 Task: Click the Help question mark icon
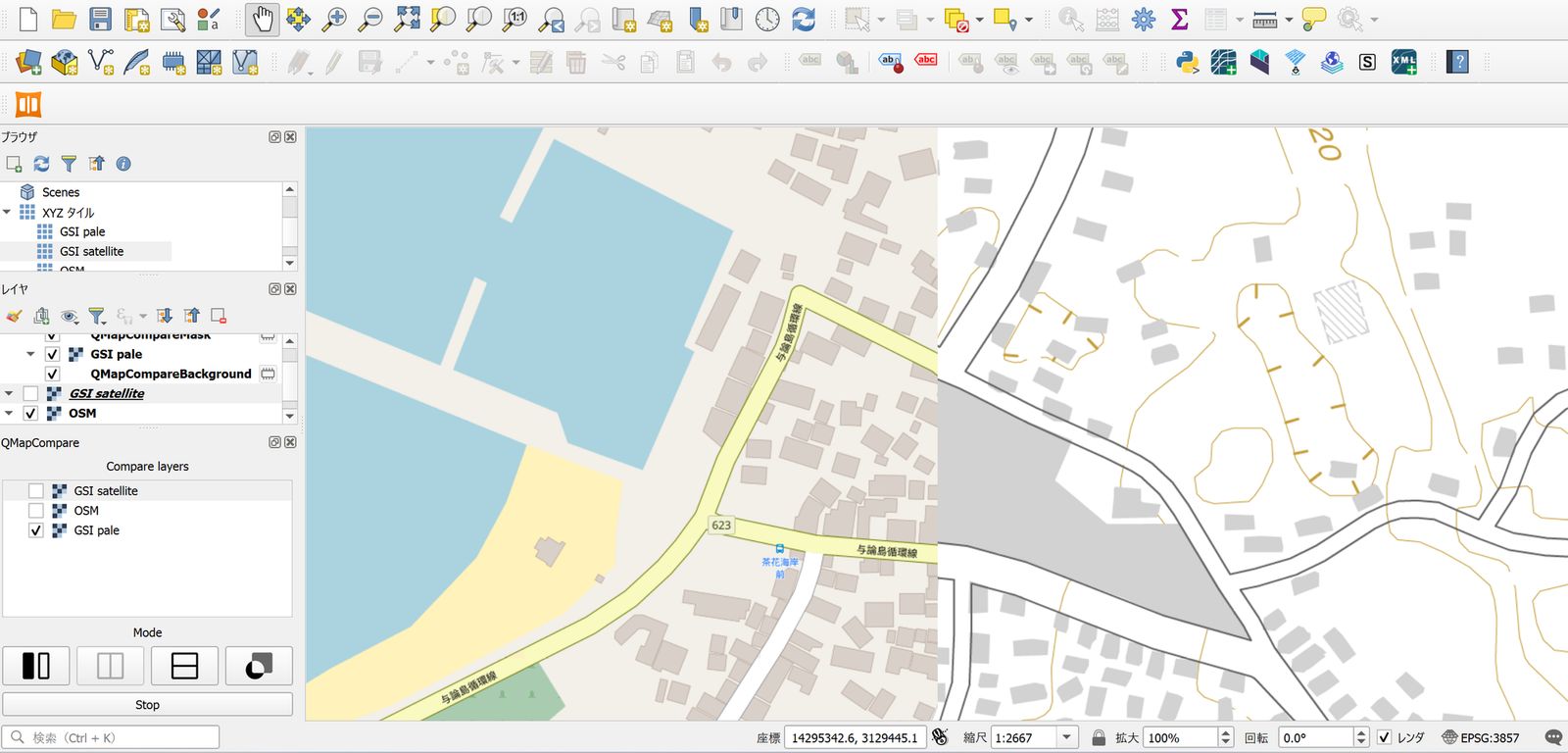tap(1458, 63)
